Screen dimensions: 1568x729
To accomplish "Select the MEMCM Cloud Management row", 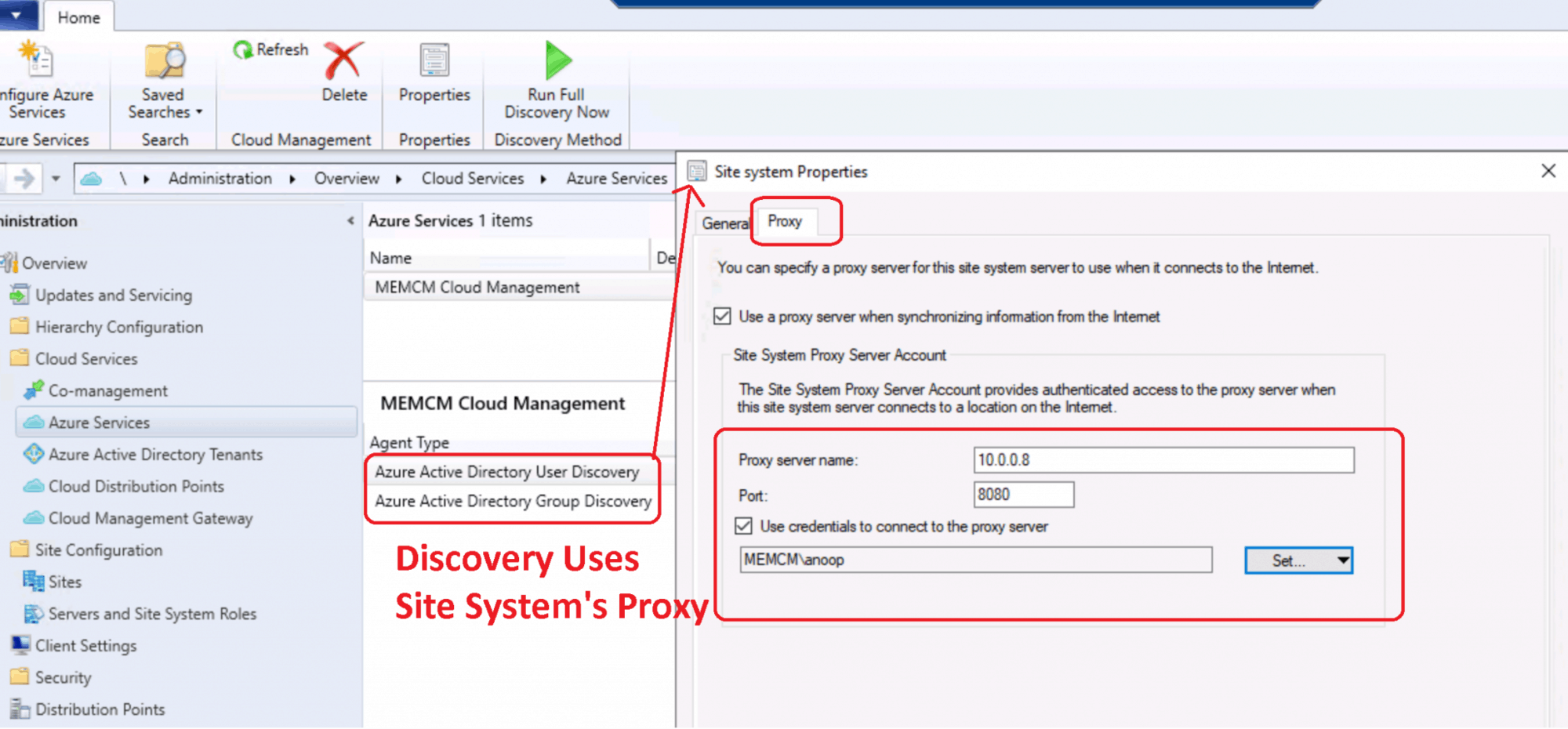I will tap(520, 288).
